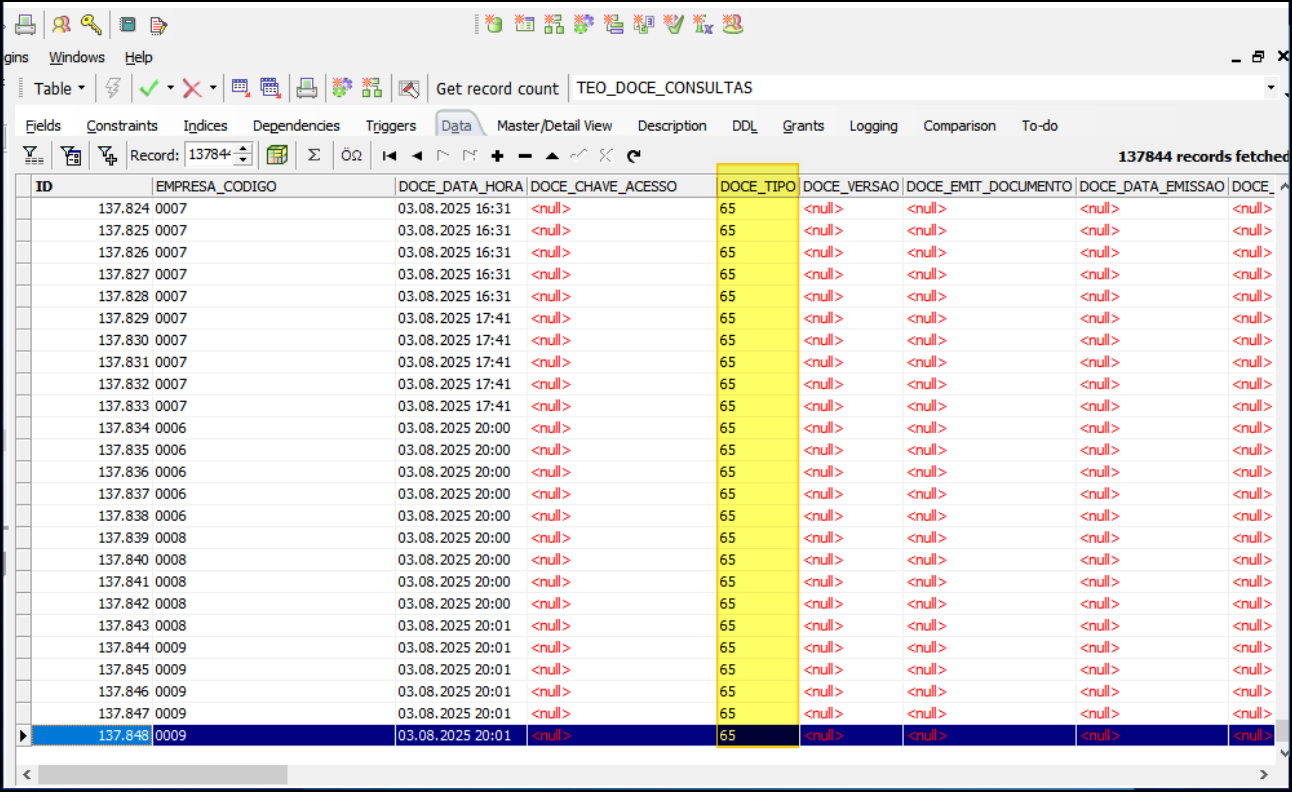Image resolution: width=1292 pixels, height=792 pixels.
Task: Click the DOCE_CHAVE_ACESSO column header
Action: [622, 186]
